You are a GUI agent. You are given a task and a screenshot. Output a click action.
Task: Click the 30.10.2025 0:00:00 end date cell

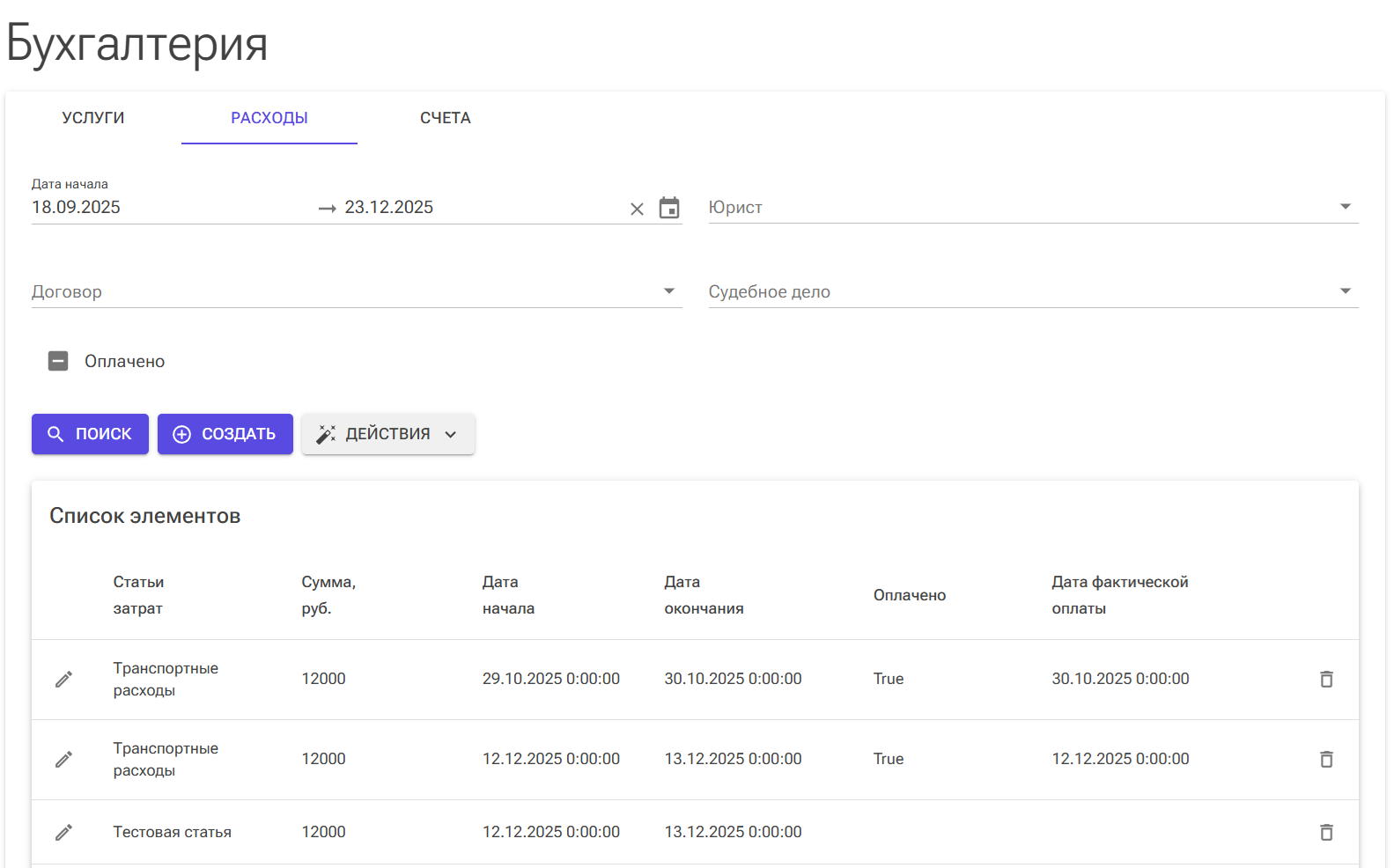pyautogui.click(x=733, y=679)
